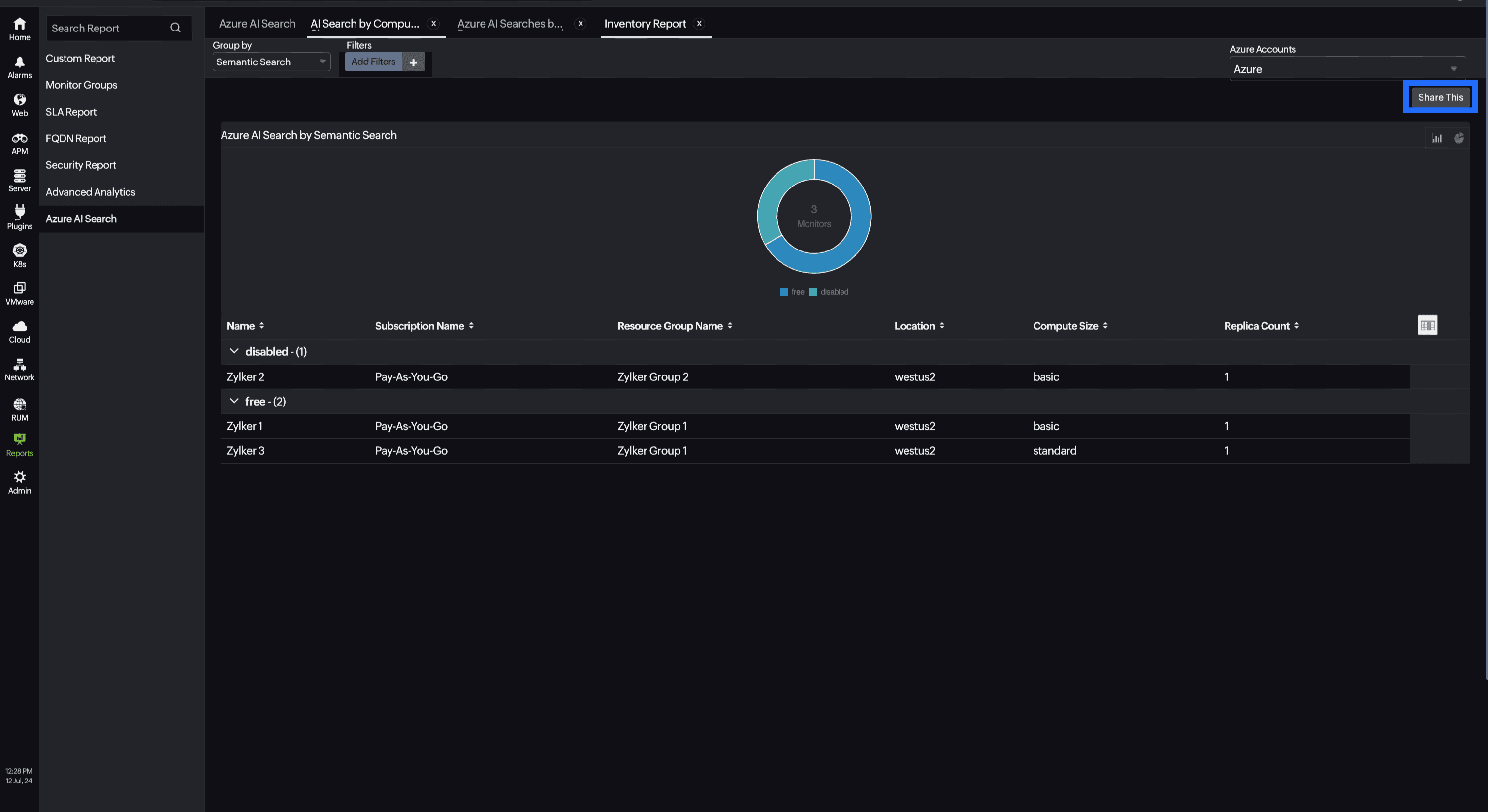Open the Semantic Search group by dropdown
1488x812 pixels.
point(271,62)
